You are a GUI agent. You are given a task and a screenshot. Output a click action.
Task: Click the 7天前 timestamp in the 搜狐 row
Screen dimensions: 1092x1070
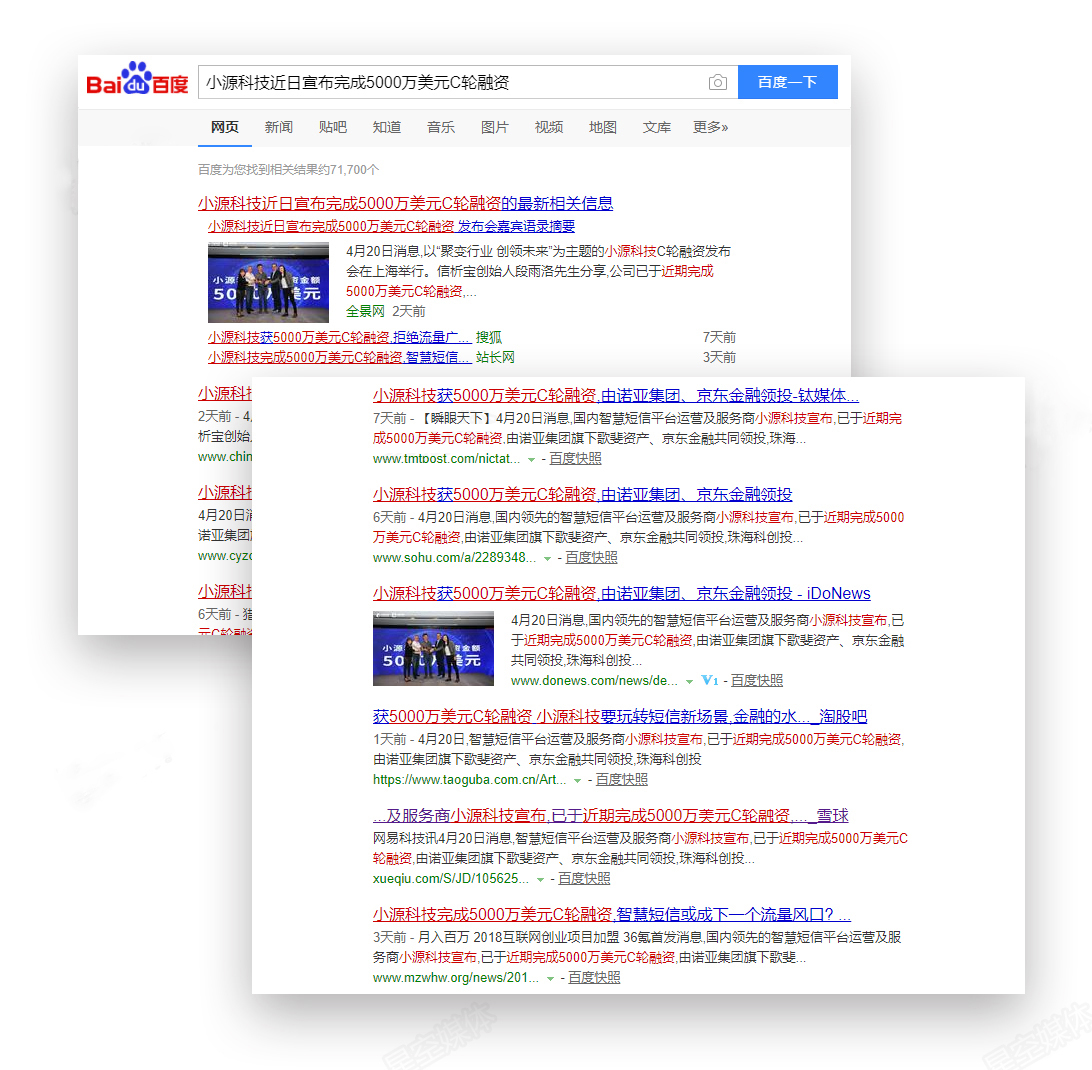point(719,337)
